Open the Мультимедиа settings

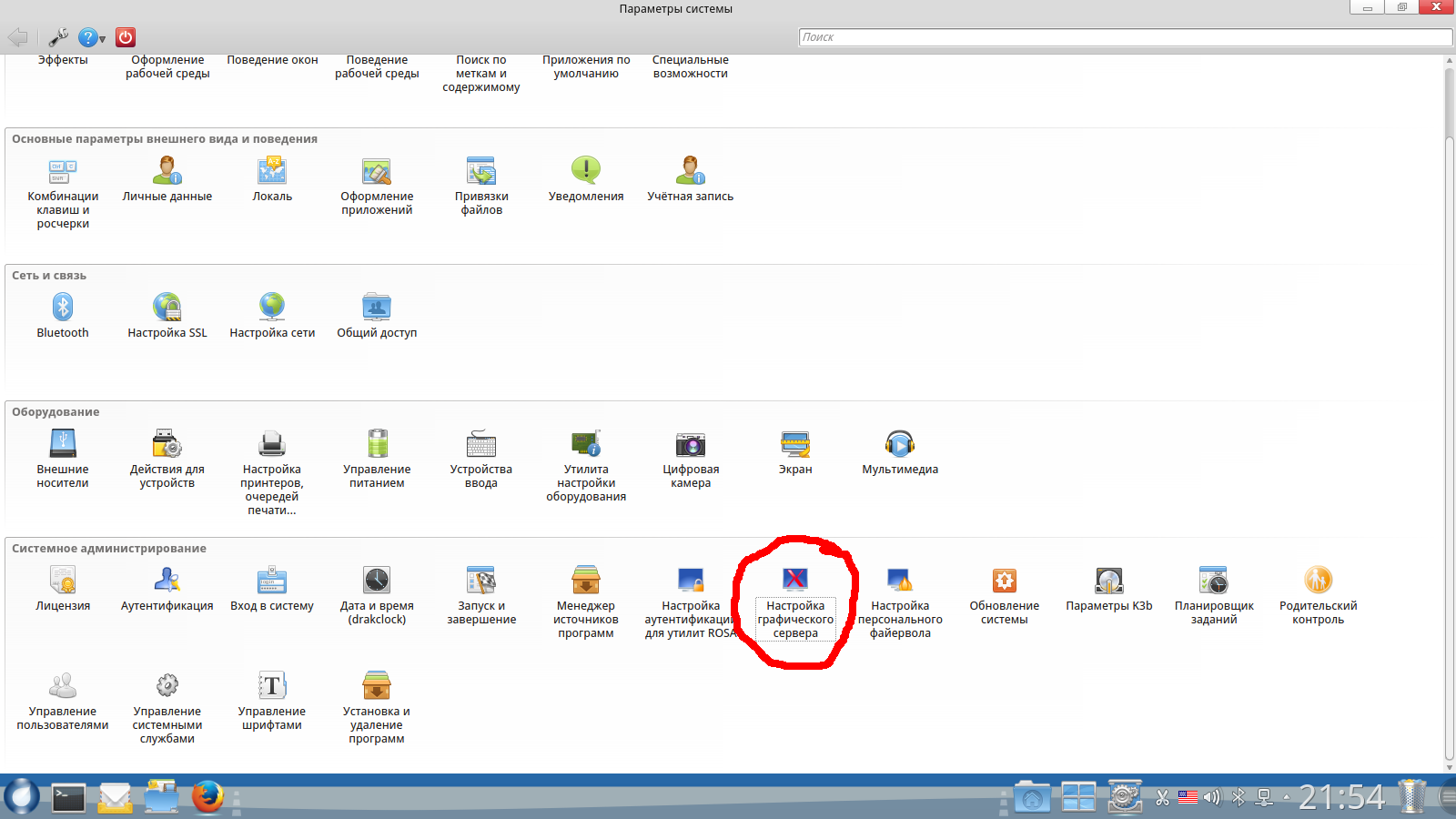pos(900,453)
